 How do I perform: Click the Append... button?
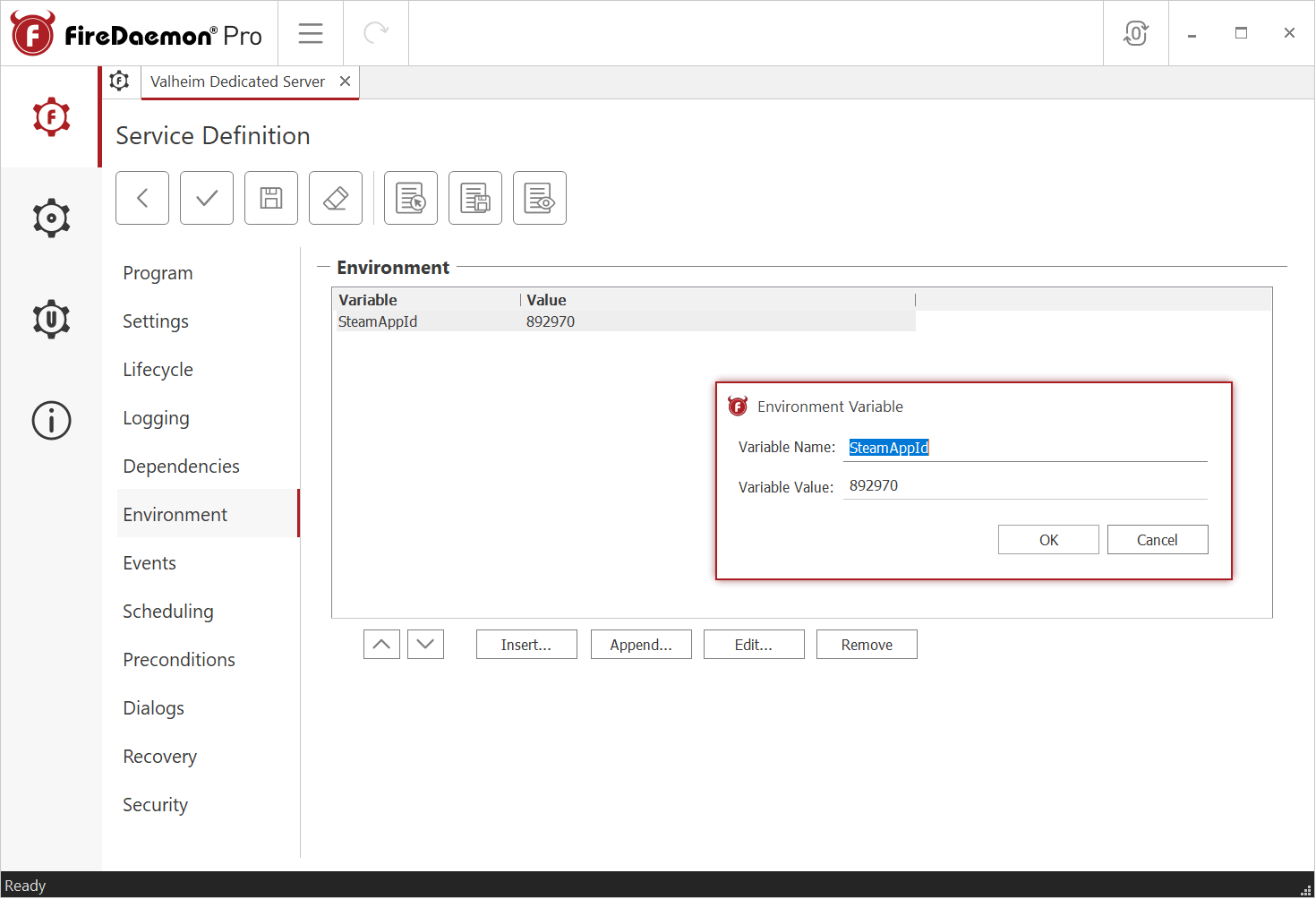click(x=641, y=645)
